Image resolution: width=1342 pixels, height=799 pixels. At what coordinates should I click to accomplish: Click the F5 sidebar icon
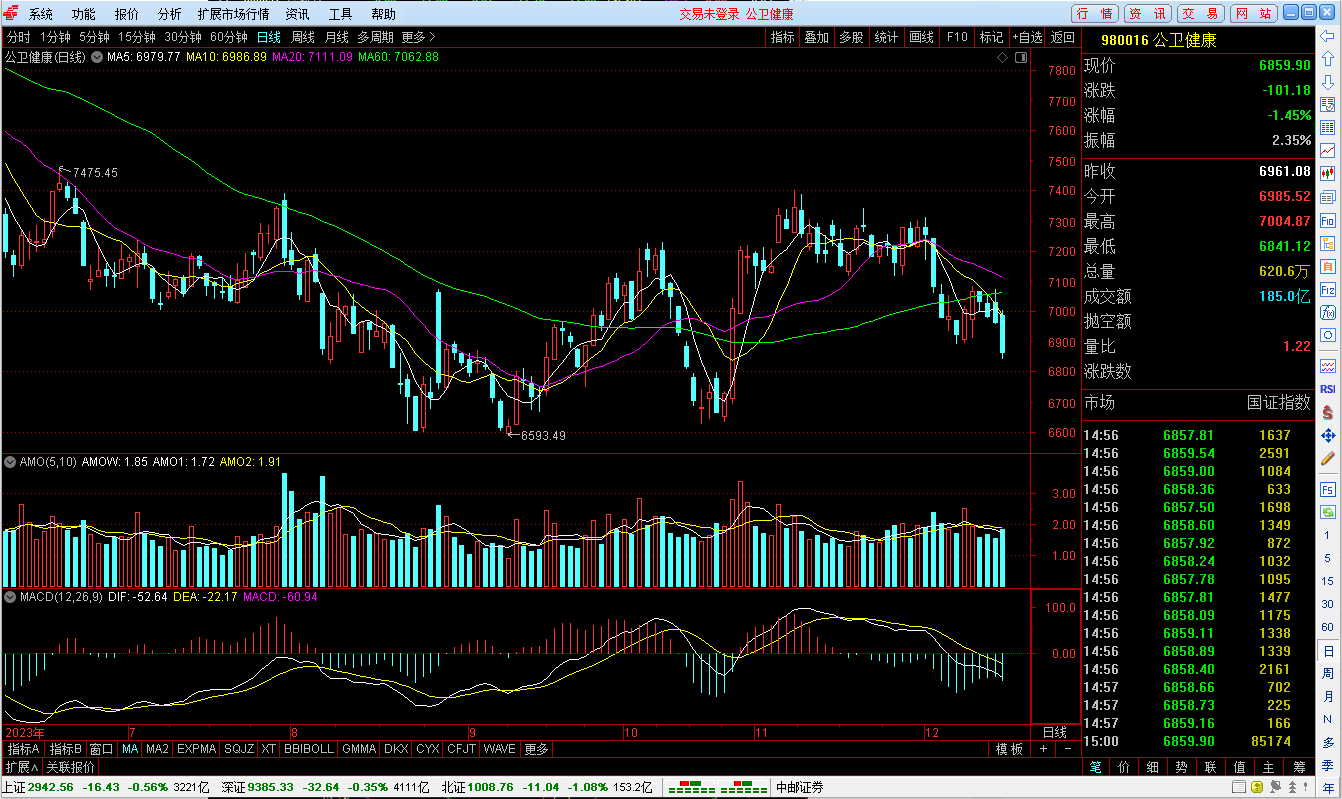pos(1328,489)
